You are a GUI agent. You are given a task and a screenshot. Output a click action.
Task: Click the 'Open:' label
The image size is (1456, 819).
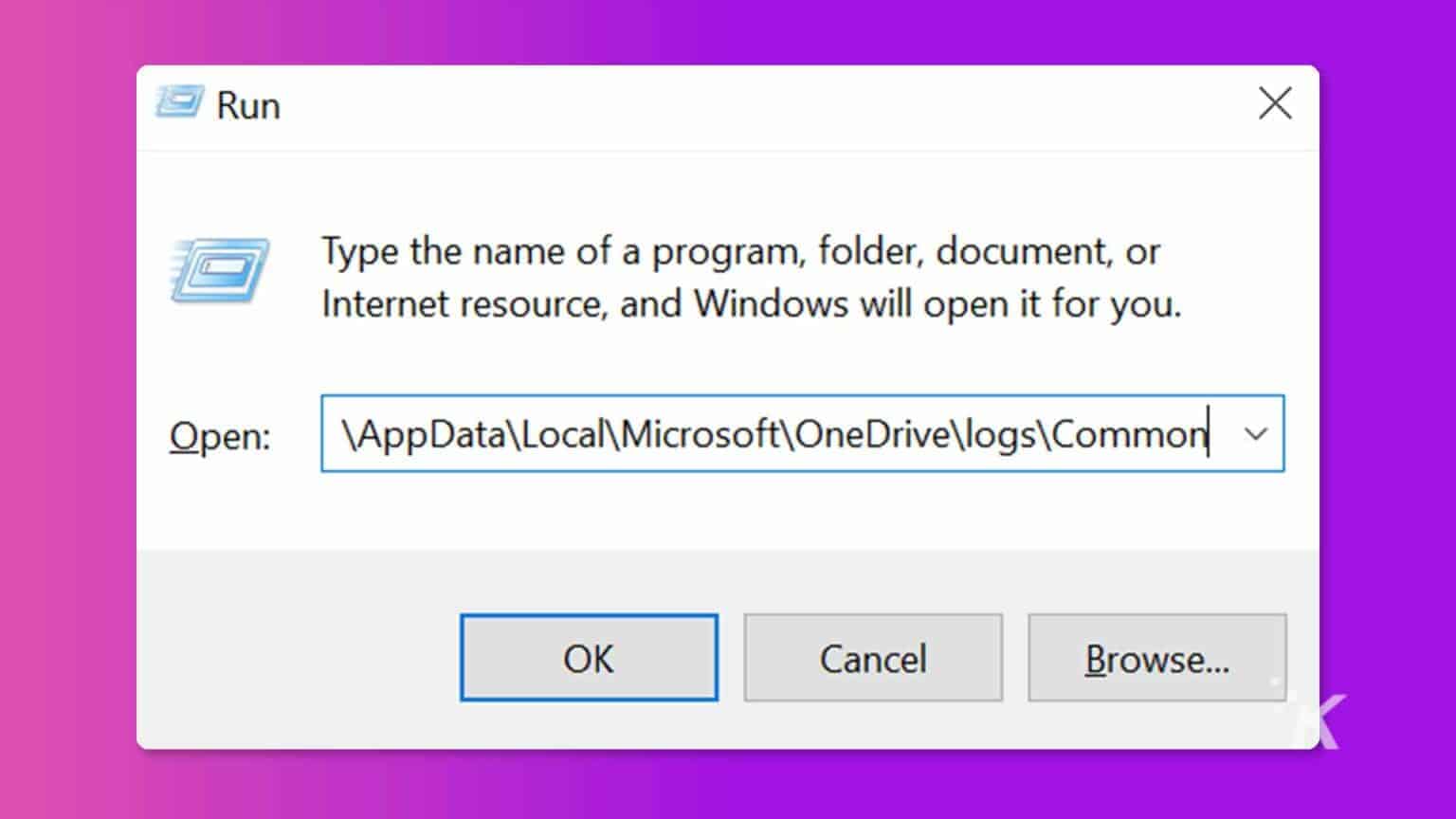(218, 436)
